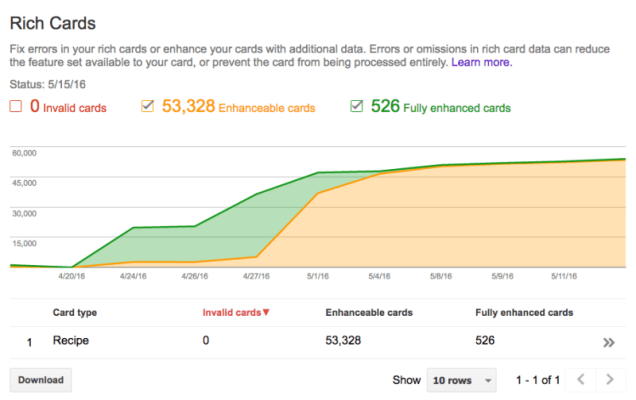Sort by Card type column header
This screenshot has width=636, height=400.
tap(75, 313)
